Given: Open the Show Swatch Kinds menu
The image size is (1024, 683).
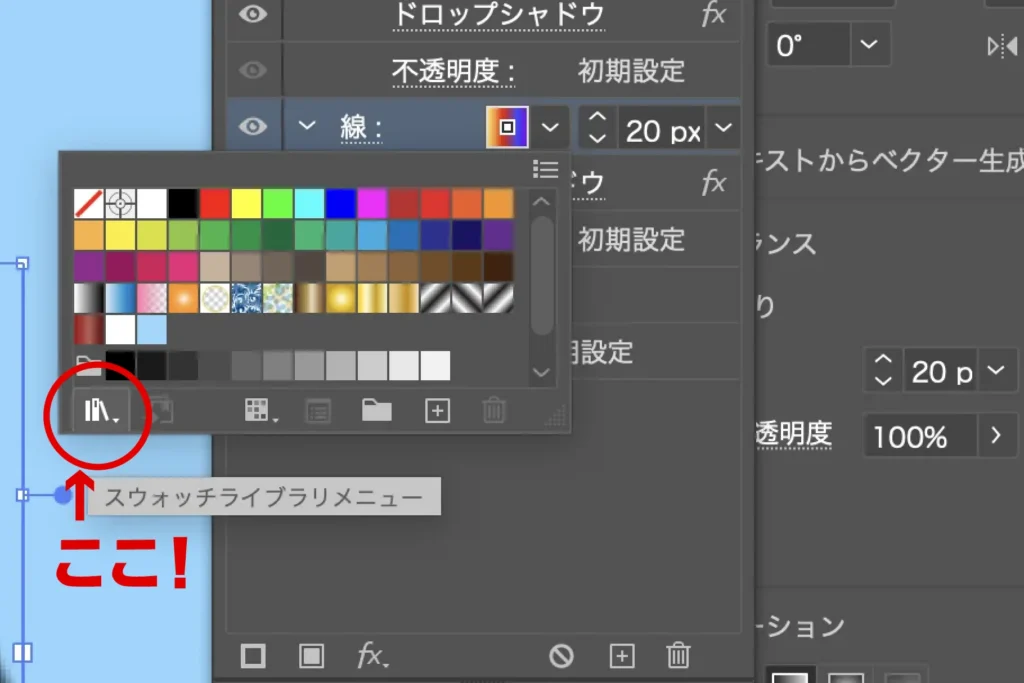Looking at the screenshot, I should (258, 410).
